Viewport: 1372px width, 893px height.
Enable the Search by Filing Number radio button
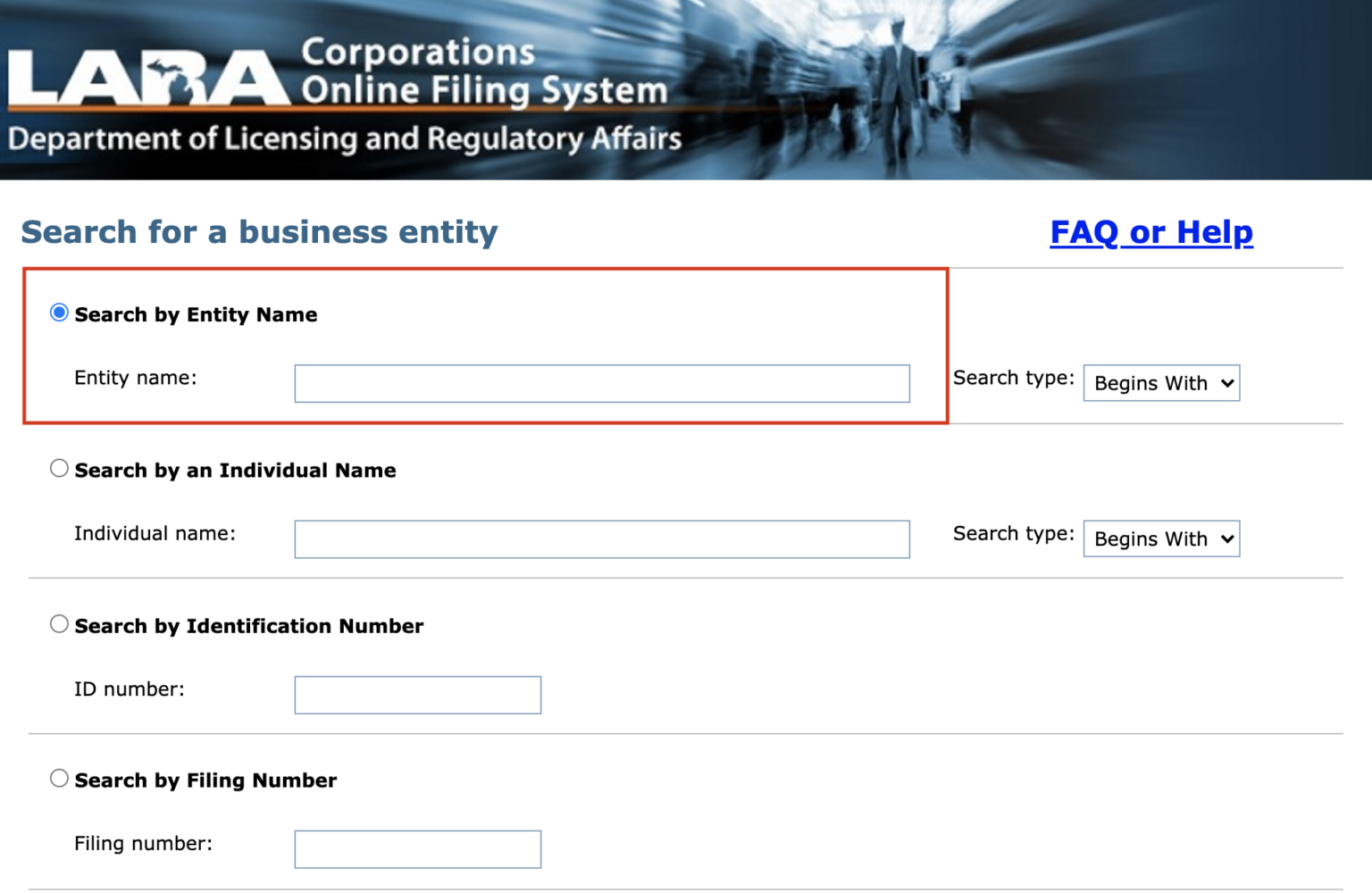59,779
